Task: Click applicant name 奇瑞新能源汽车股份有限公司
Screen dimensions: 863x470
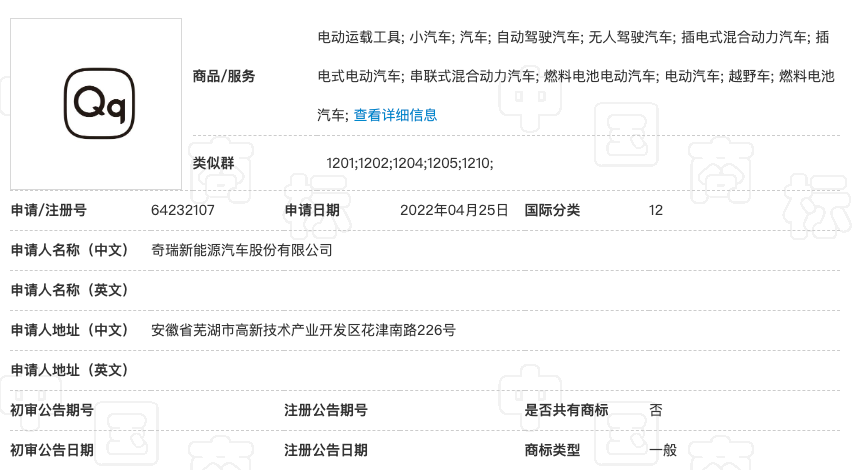Action: 242,250
